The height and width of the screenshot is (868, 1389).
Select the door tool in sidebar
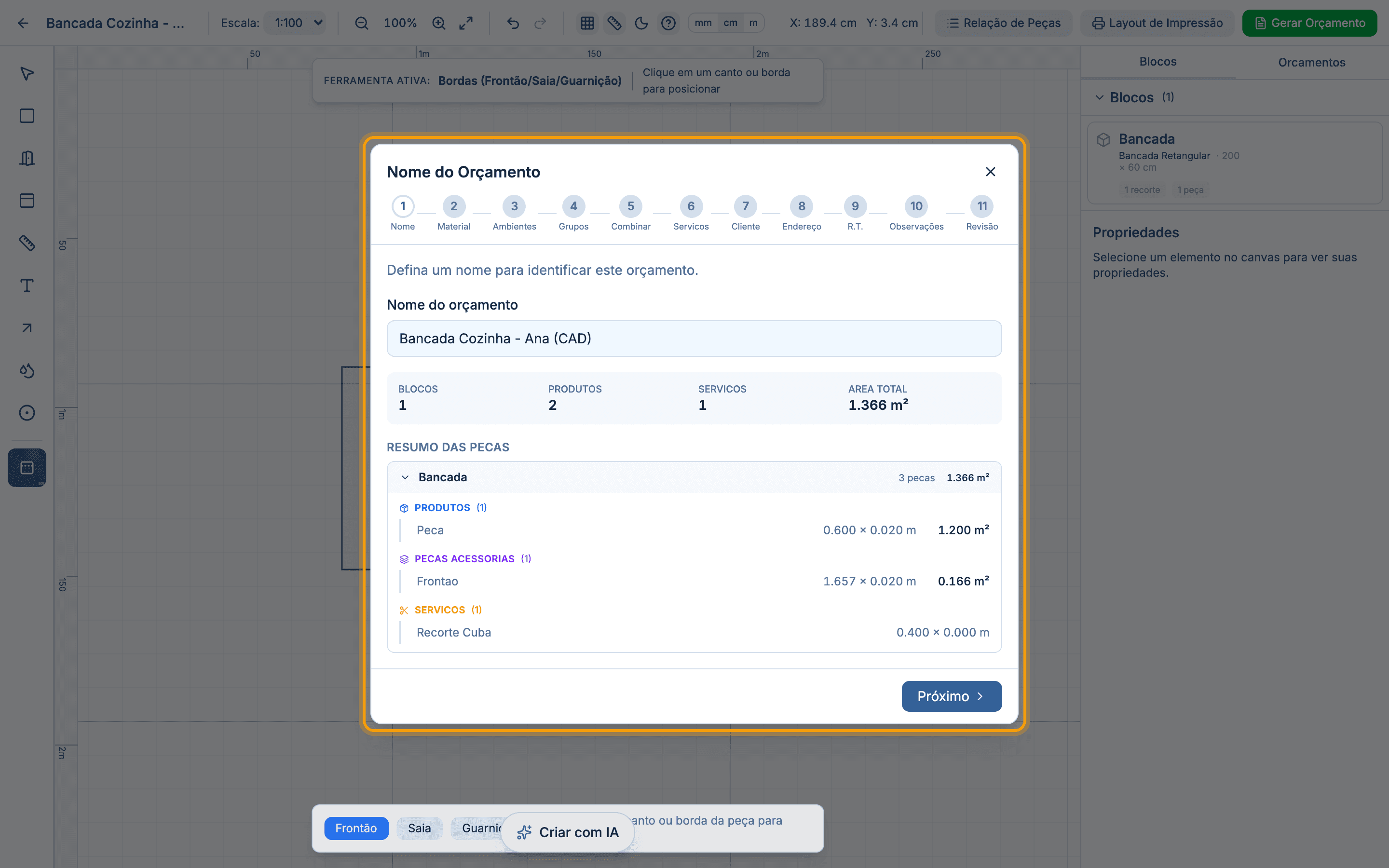[x=27, y=159]
